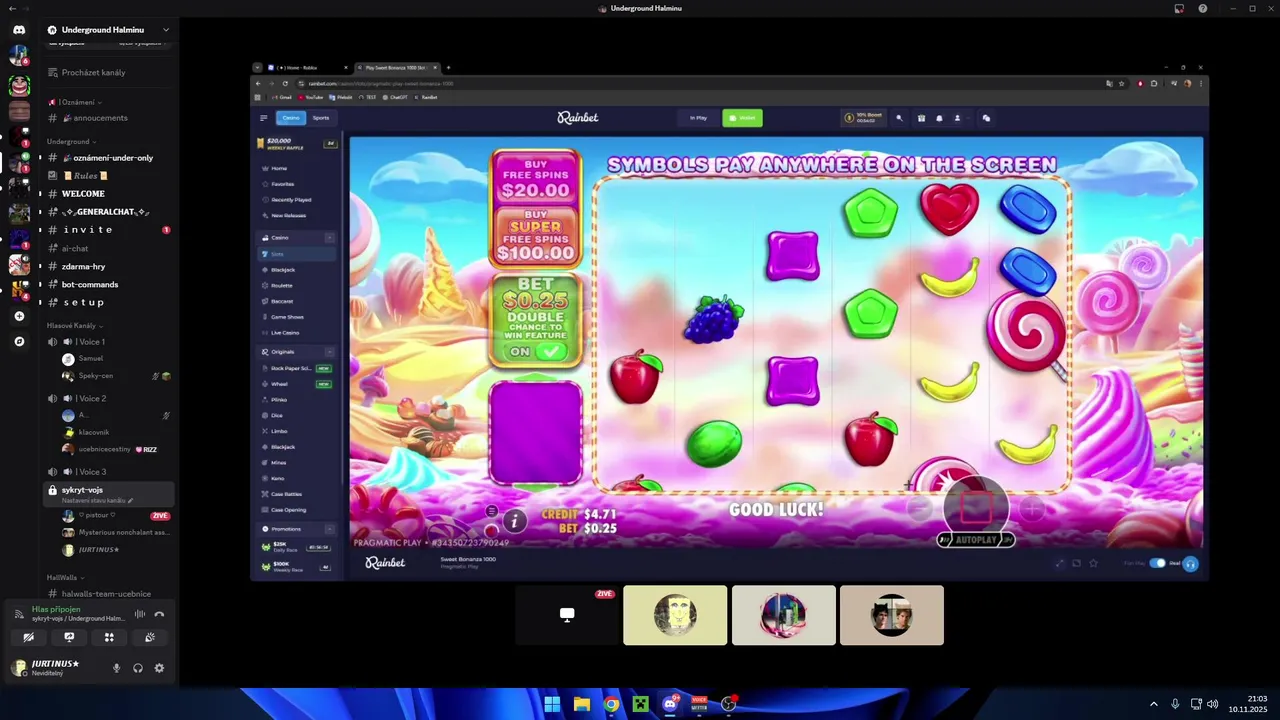Viewport: 1280px width, 720px height.
Task: Open the Discover servers compass icon
Action: tap(19, 341)
